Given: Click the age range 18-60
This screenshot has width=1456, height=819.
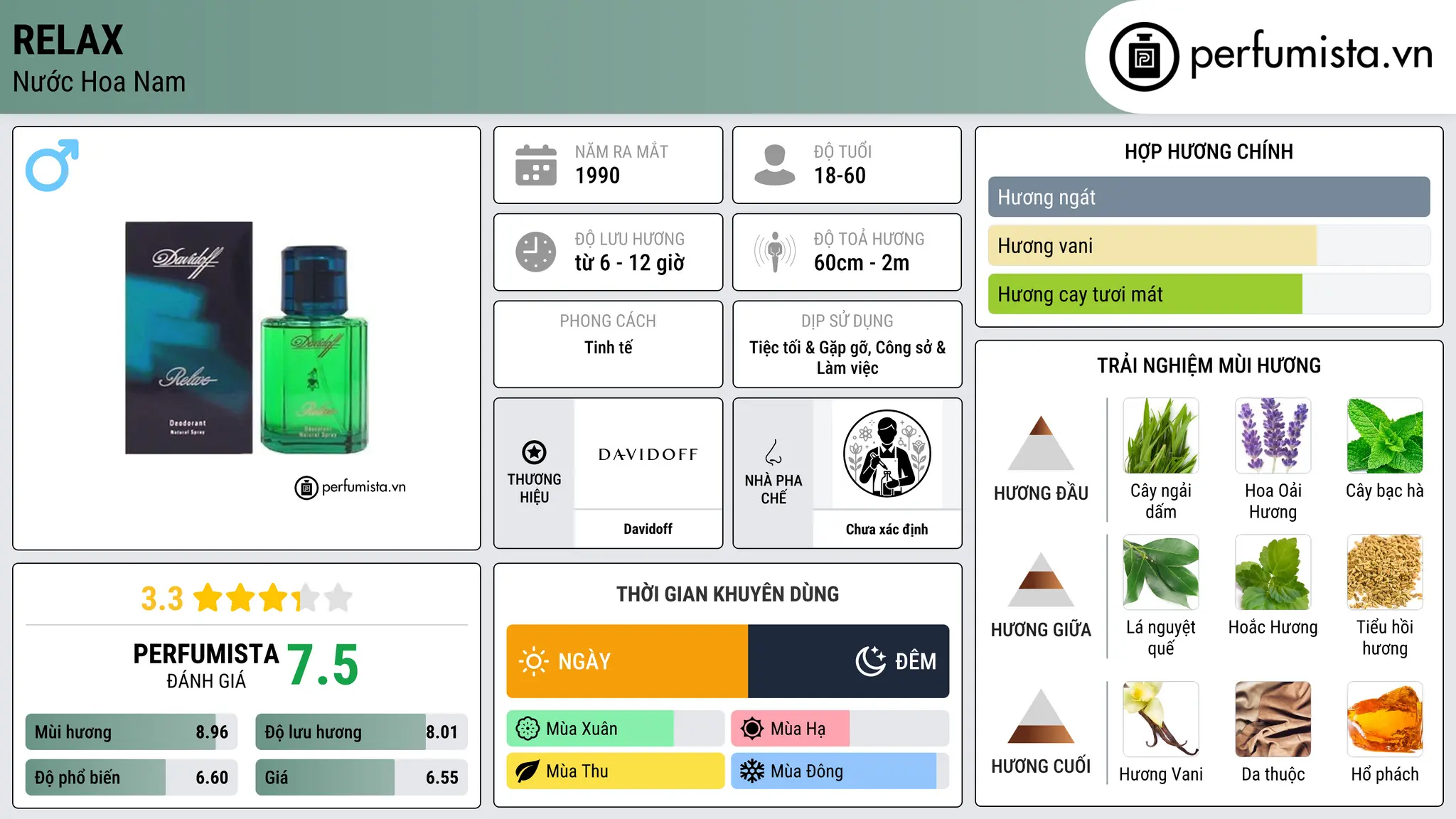Looking at the screenshot, I should coord(840,176).
